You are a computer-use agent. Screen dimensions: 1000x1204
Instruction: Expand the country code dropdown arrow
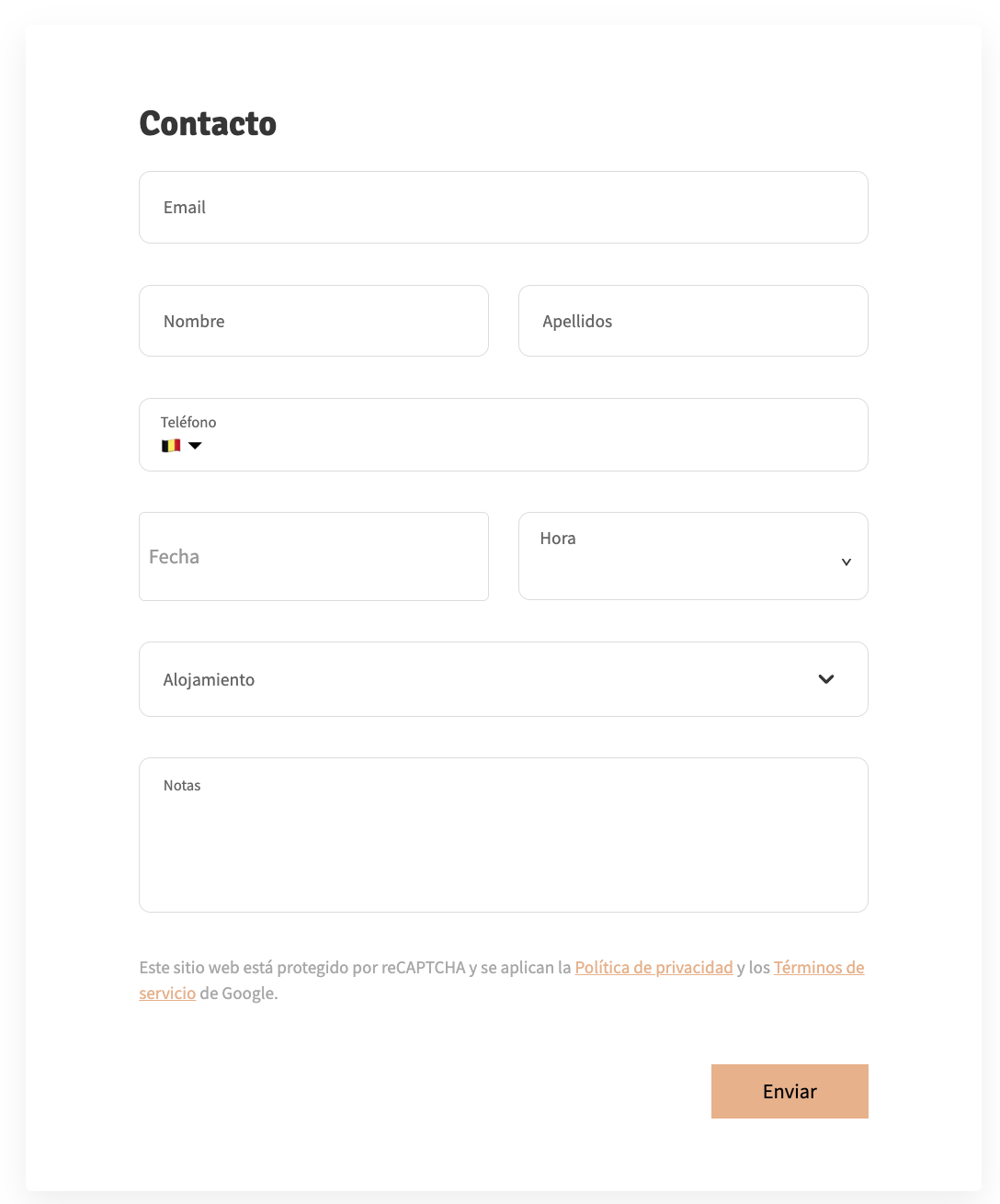pos(195,445)
